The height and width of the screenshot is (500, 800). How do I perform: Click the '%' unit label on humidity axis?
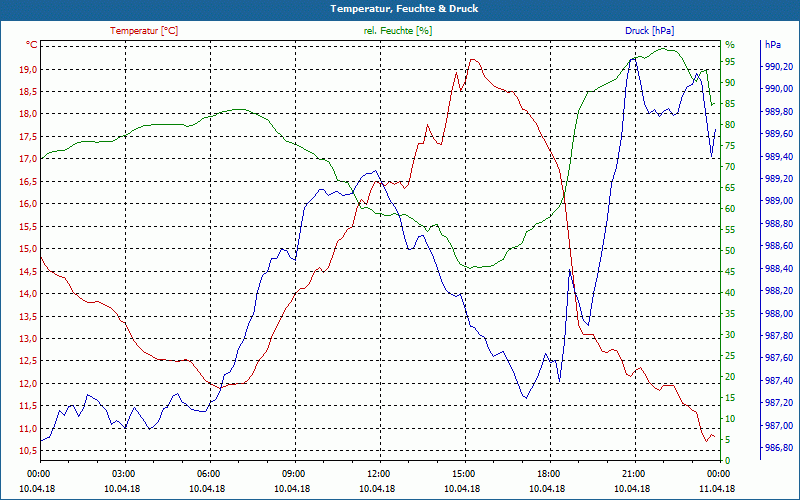click(x=730, y=45)
